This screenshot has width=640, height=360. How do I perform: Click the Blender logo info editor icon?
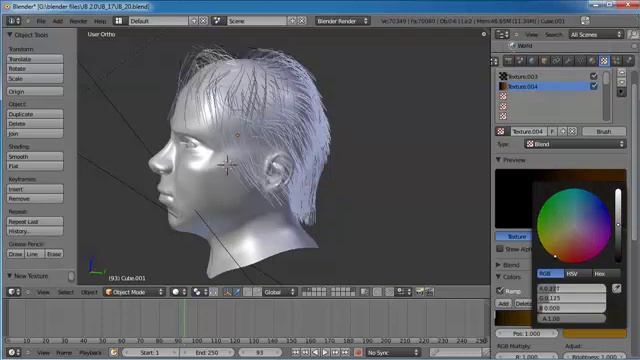point(13,21)
